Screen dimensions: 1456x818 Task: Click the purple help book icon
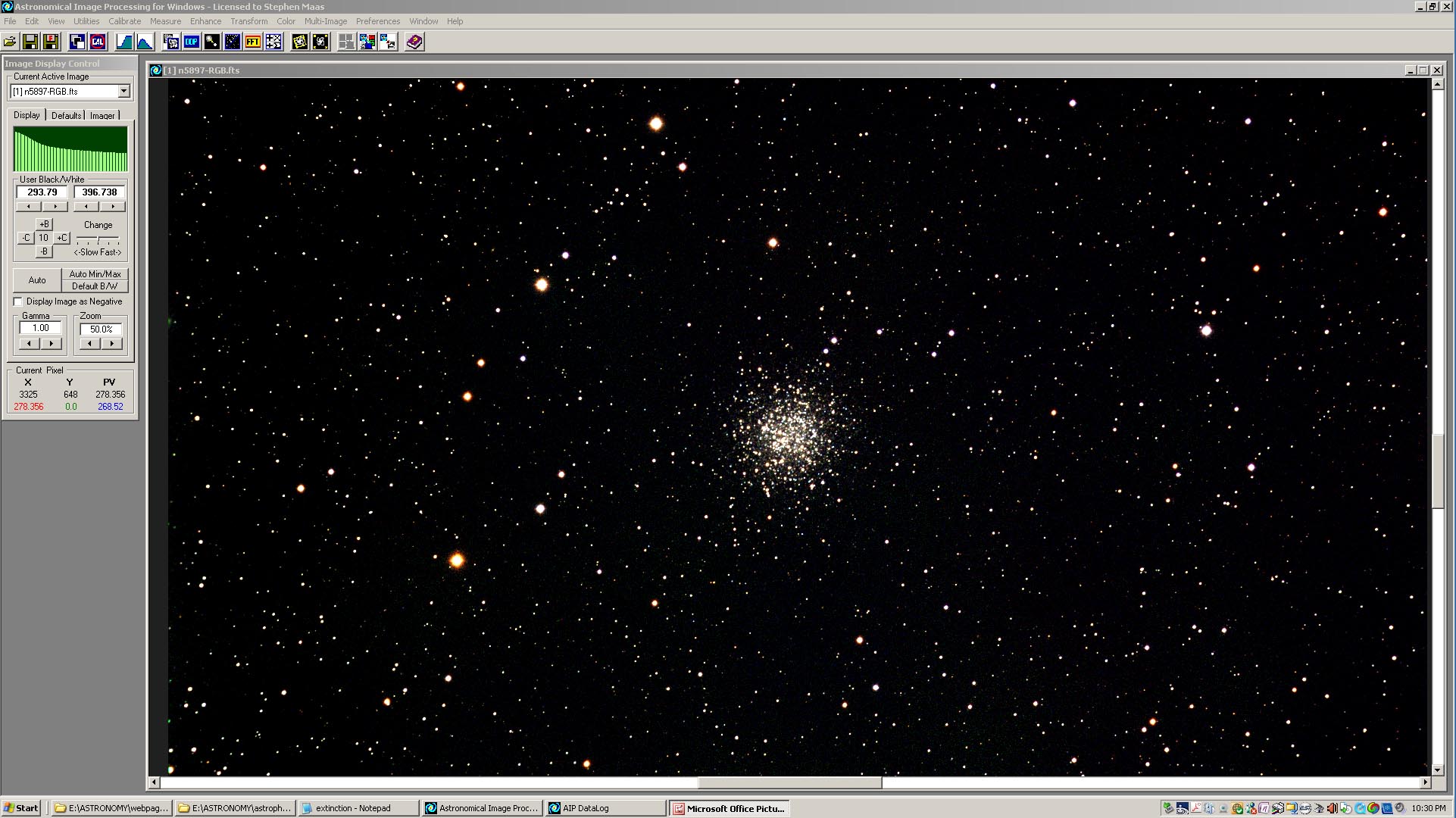[x=414, y=42]
